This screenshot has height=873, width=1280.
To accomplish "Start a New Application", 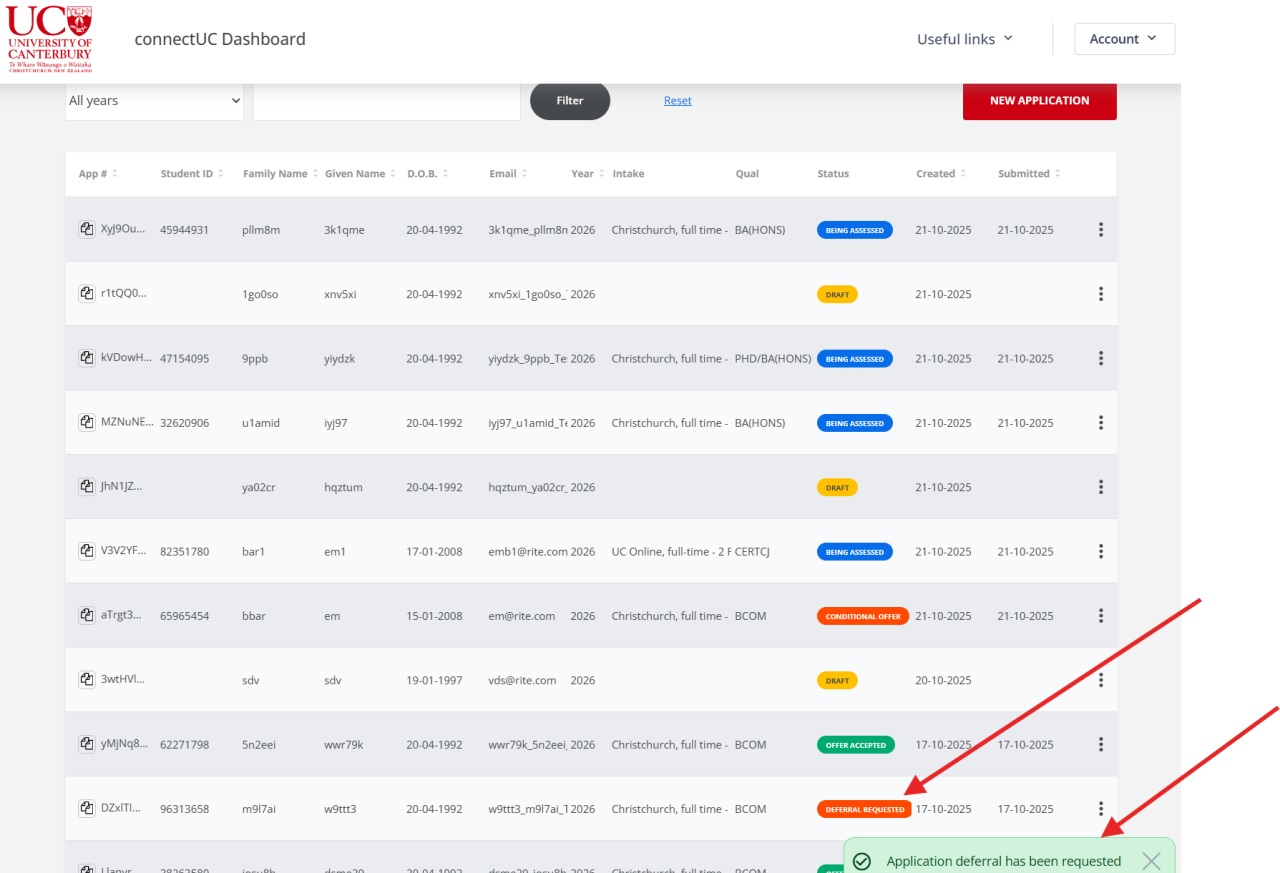I will tap(1039, 101).
